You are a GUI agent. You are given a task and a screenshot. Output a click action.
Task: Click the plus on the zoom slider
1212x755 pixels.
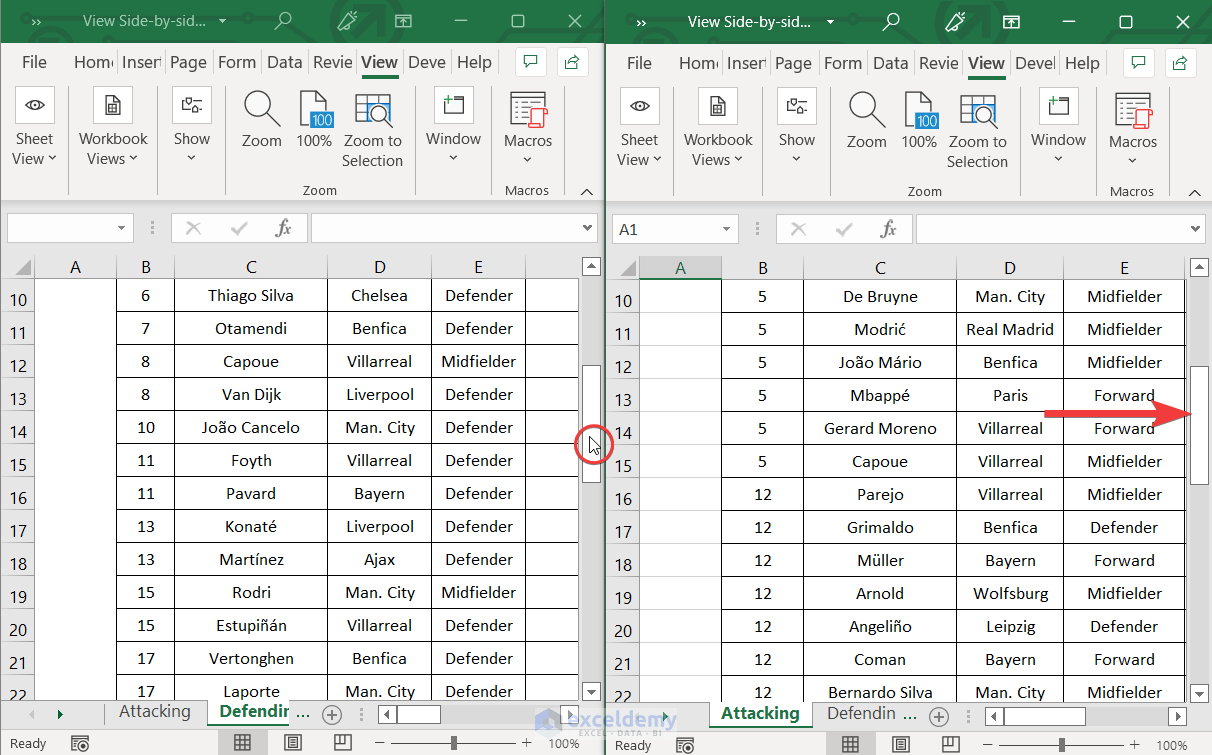click(x=526, y=744)
